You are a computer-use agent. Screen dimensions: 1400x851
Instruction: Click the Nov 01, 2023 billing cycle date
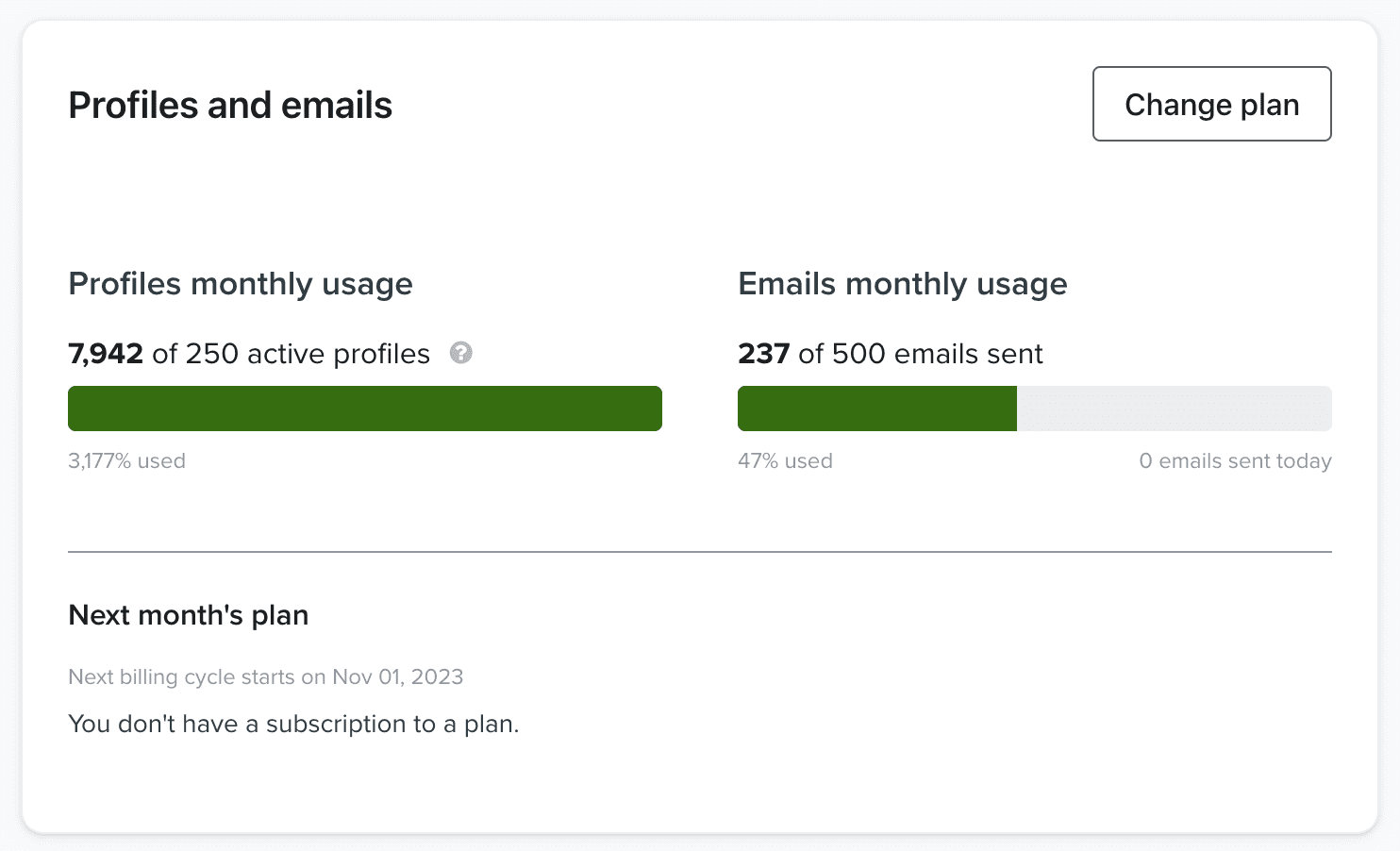pos(397,676)
